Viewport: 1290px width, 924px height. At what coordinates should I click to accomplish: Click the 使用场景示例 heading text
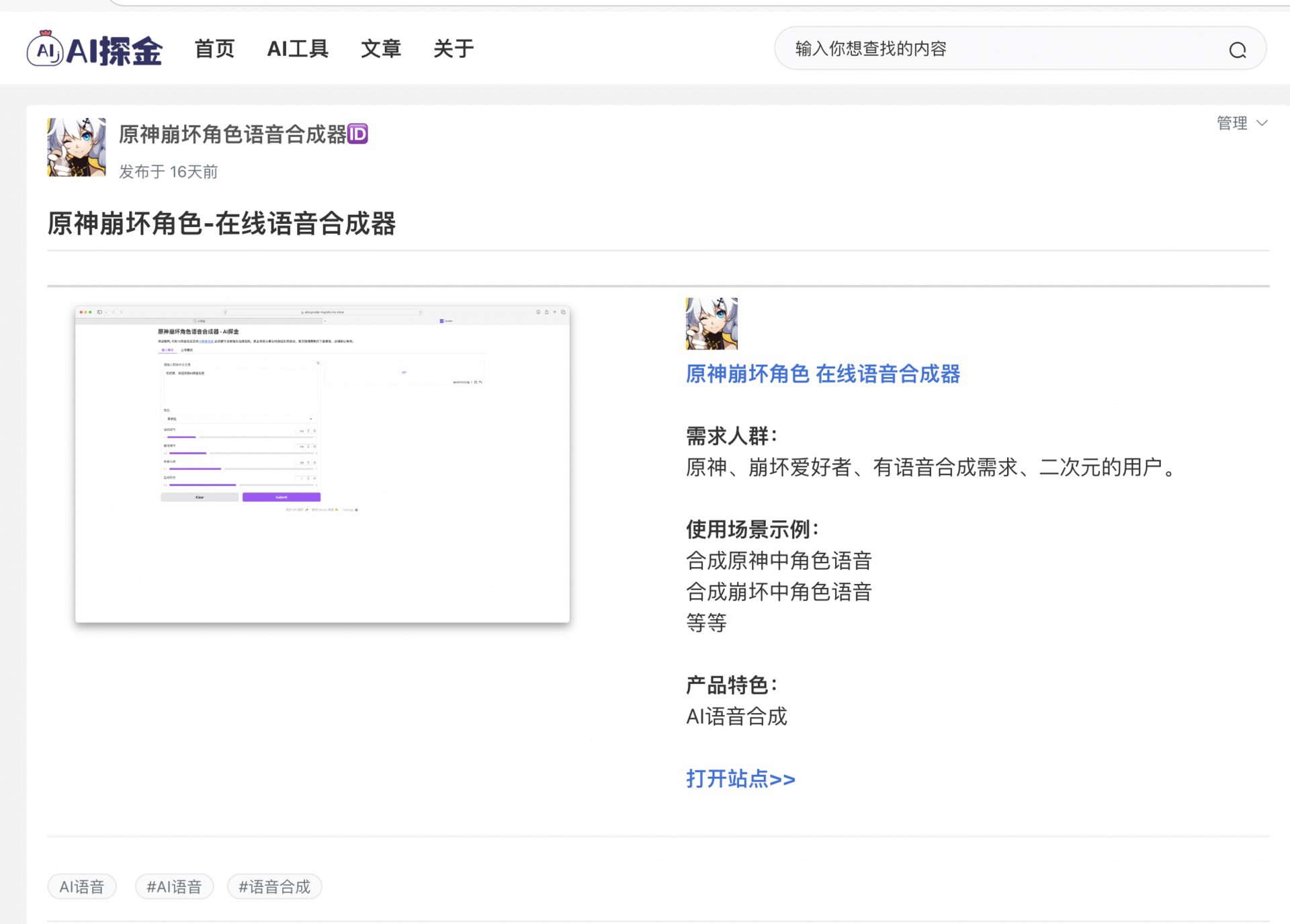click(752, 530)
